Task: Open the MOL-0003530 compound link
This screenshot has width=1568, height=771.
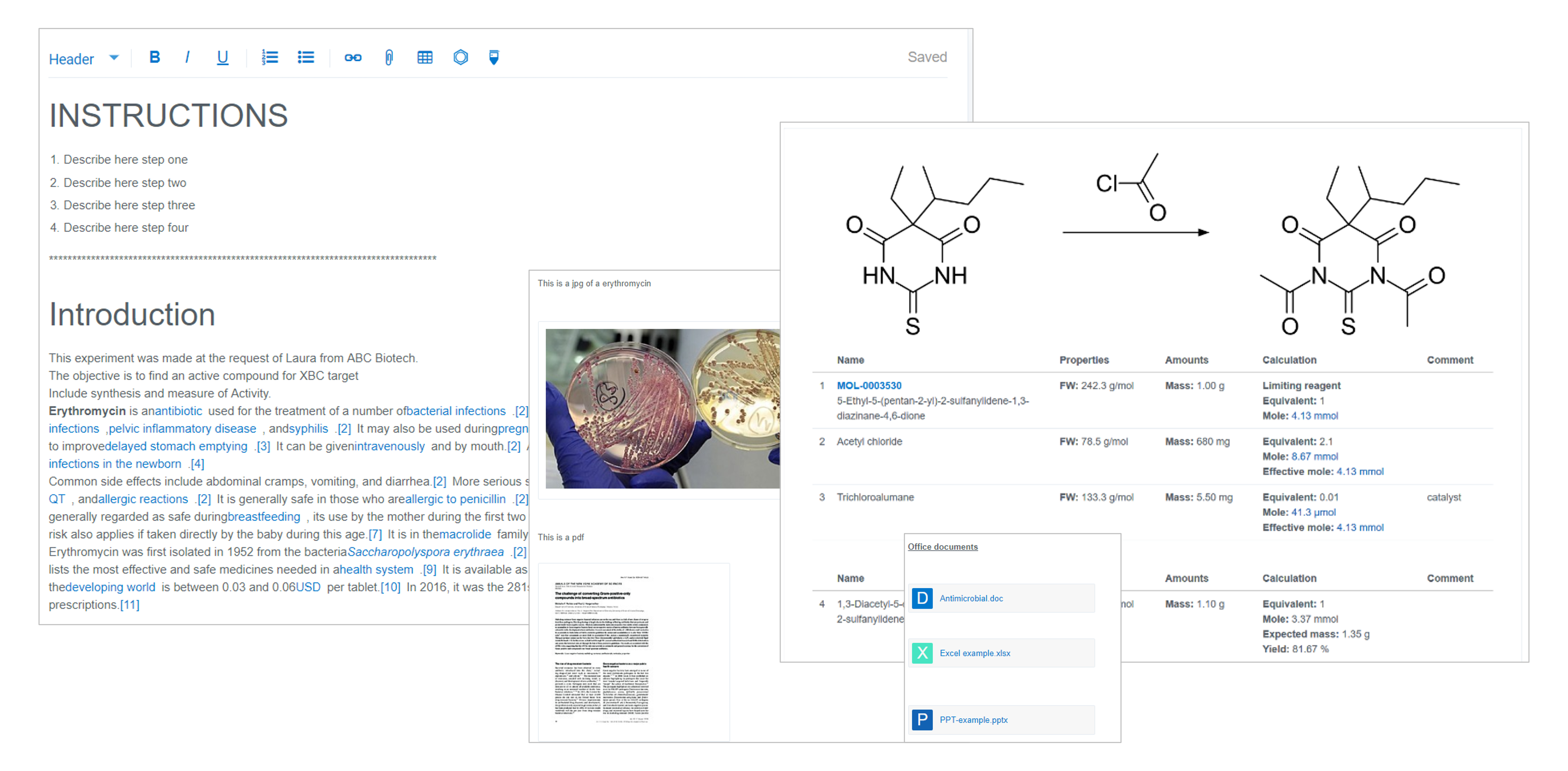Action: click(x=869, y=385)
